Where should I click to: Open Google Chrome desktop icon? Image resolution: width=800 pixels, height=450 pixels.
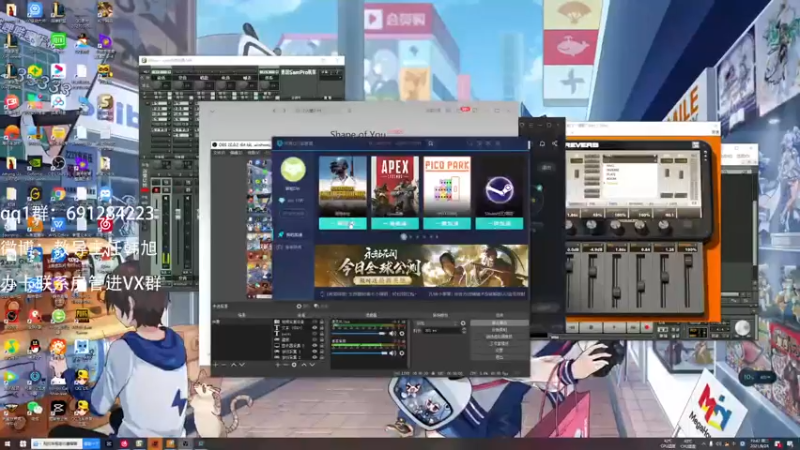58,194
